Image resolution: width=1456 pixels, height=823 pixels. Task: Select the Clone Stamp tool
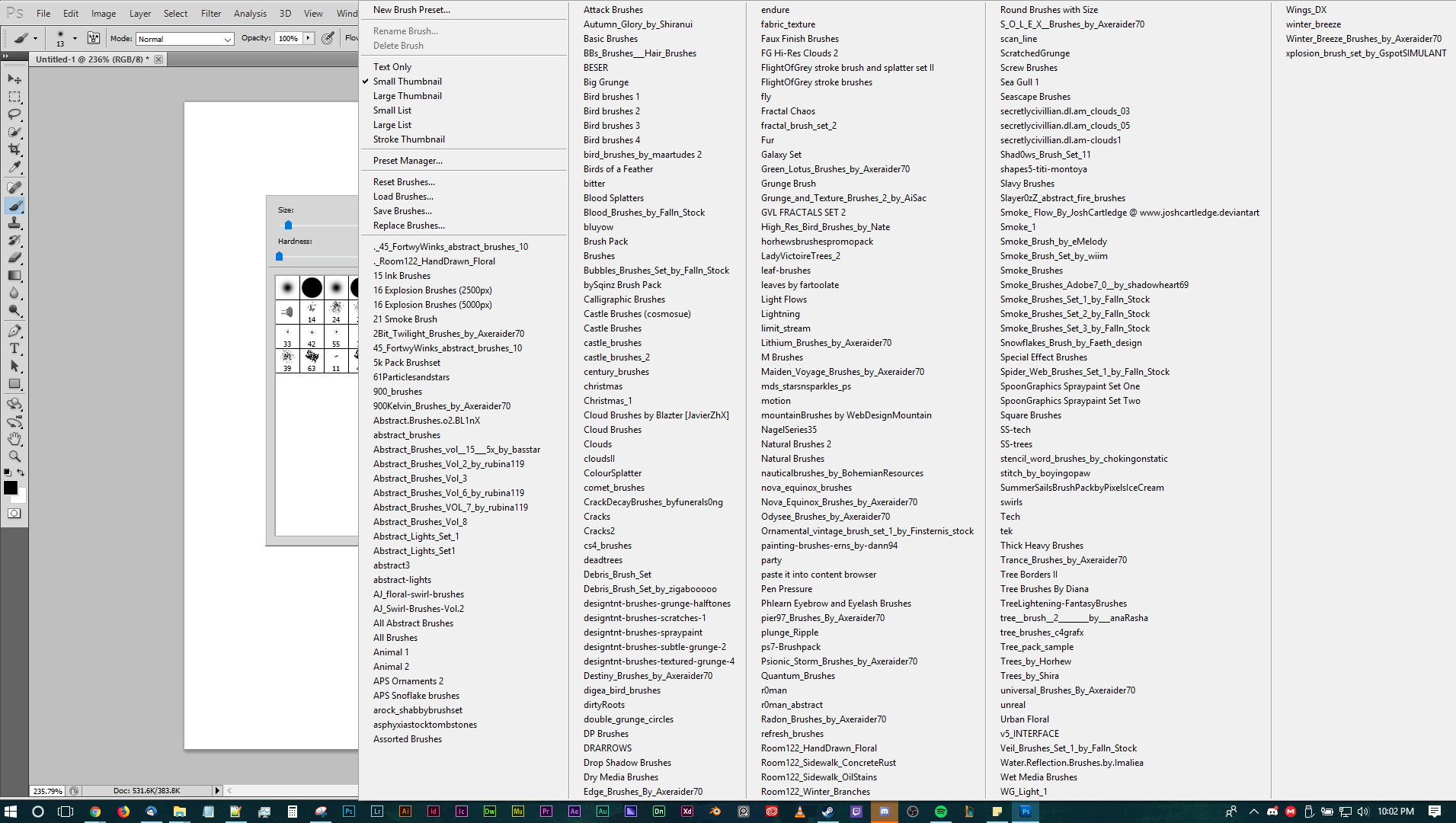pyautogui.click(x=14, y=223)
